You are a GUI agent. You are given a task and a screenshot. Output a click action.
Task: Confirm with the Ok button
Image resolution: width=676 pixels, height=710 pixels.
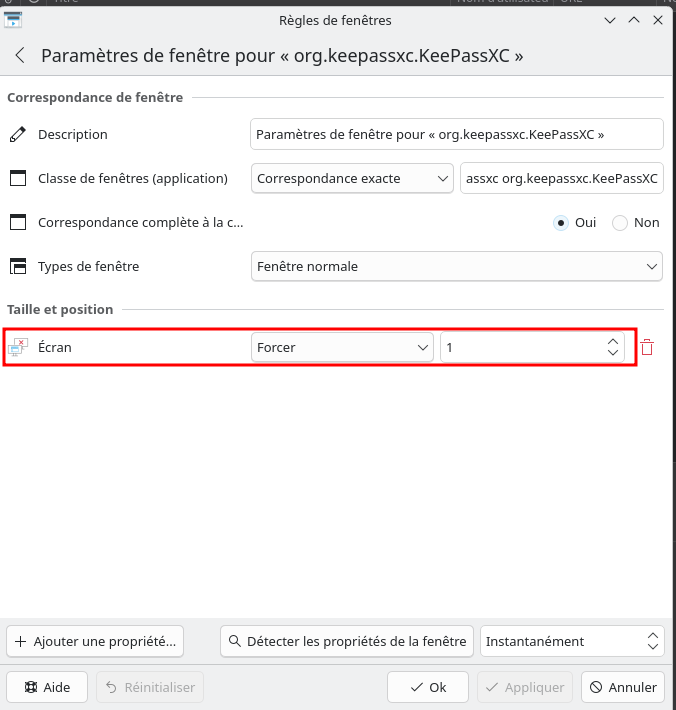[x=428, y=687]
